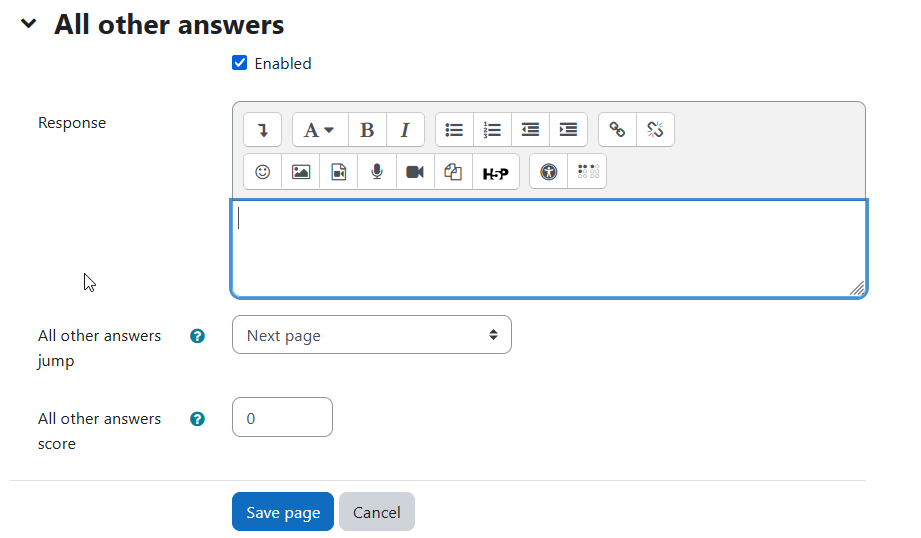Remove link using the unlink icon
Image resolution: width=921 pixels, height=538 pixels.
click(x=656, y=129)
